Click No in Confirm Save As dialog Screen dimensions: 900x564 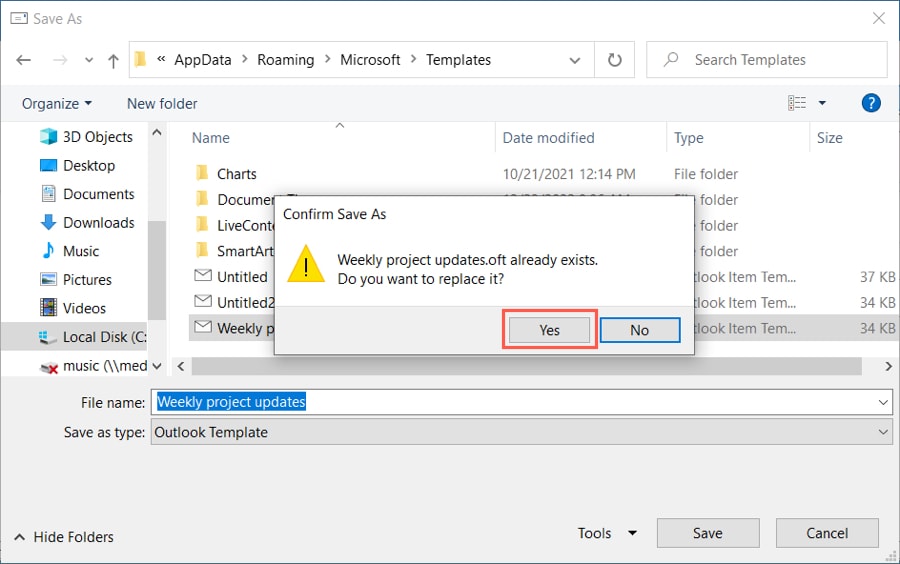[x=640, y=330]
